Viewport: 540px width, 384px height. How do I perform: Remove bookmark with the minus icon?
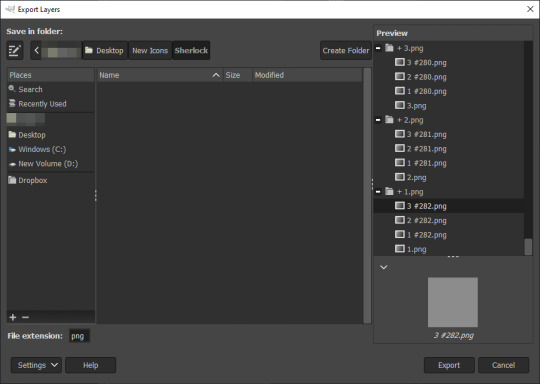(25, 317)
